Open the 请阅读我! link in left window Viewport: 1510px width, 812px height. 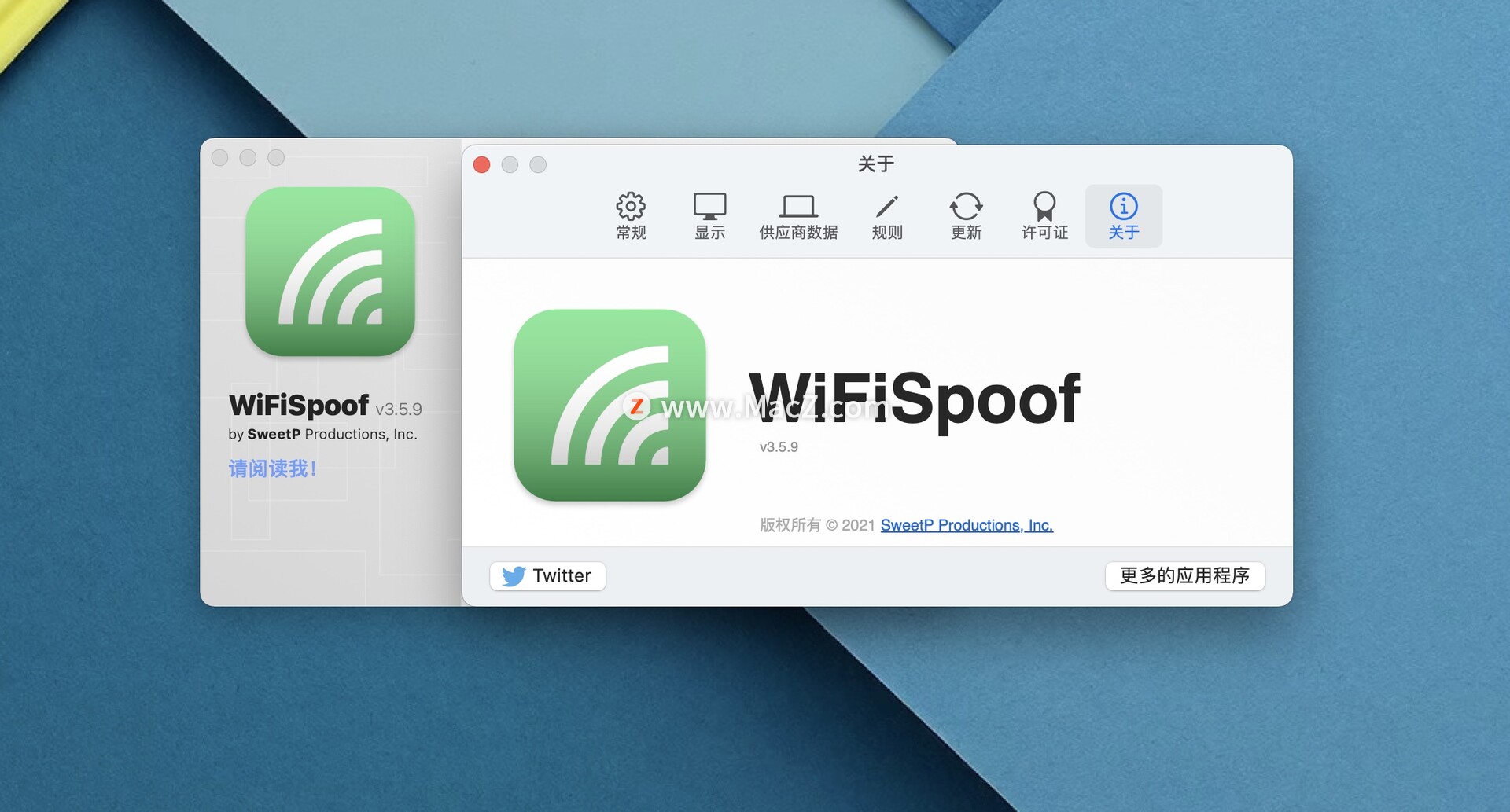[x=273, y=468]
